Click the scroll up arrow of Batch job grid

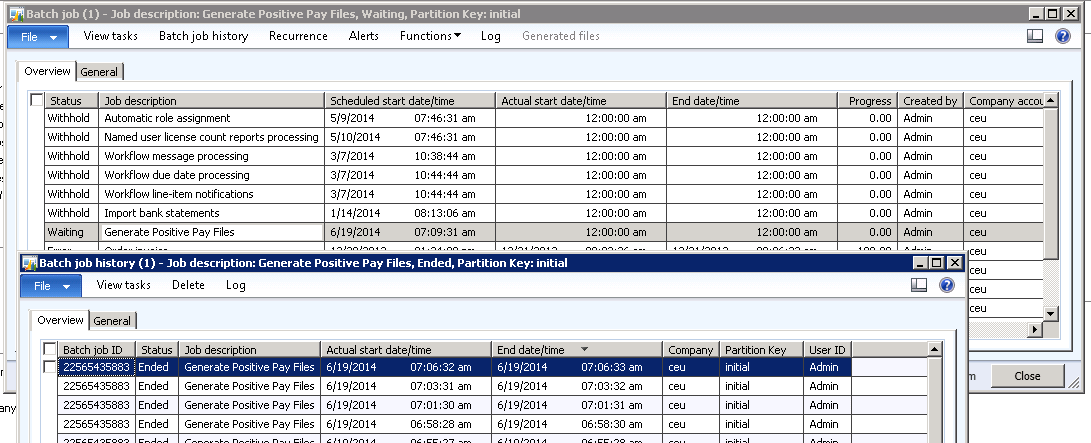pyautogui.click(x=1050, y=101)
